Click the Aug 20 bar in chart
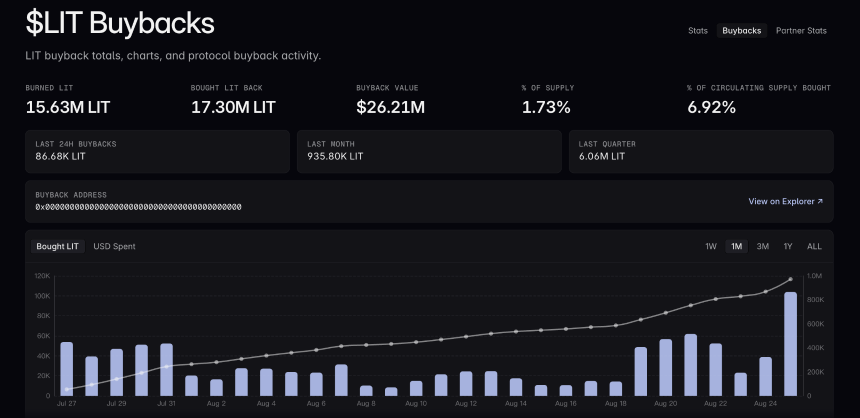The height and width of the screenshot is (418, 860). click(665, 368)
